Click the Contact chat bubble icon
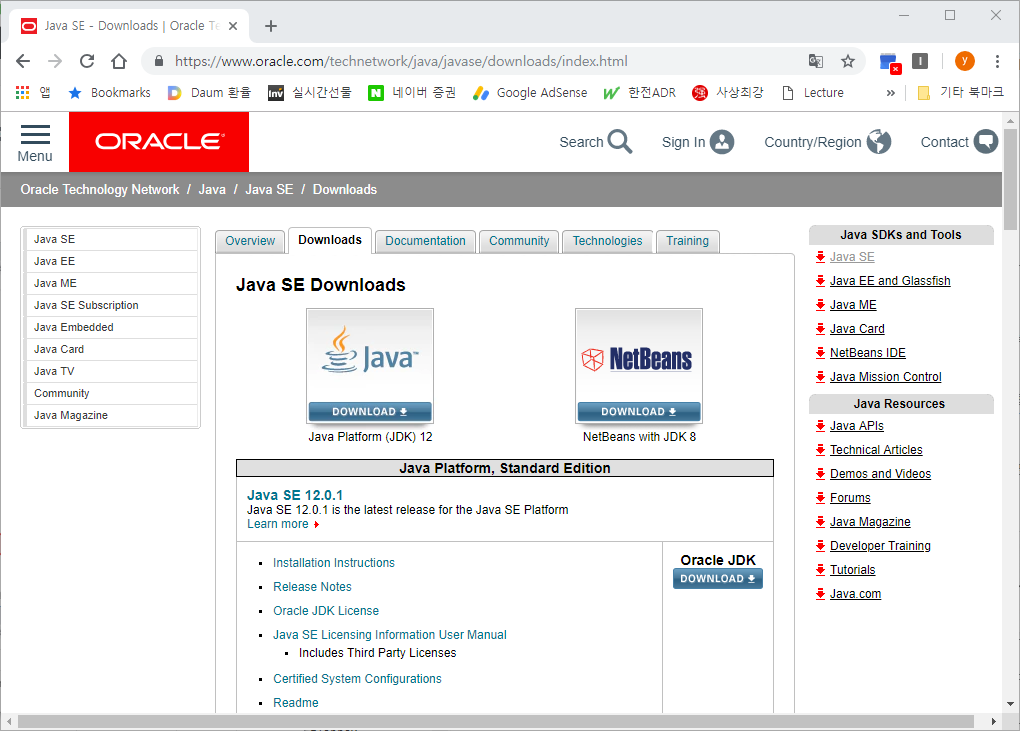 tap(986, 142)
